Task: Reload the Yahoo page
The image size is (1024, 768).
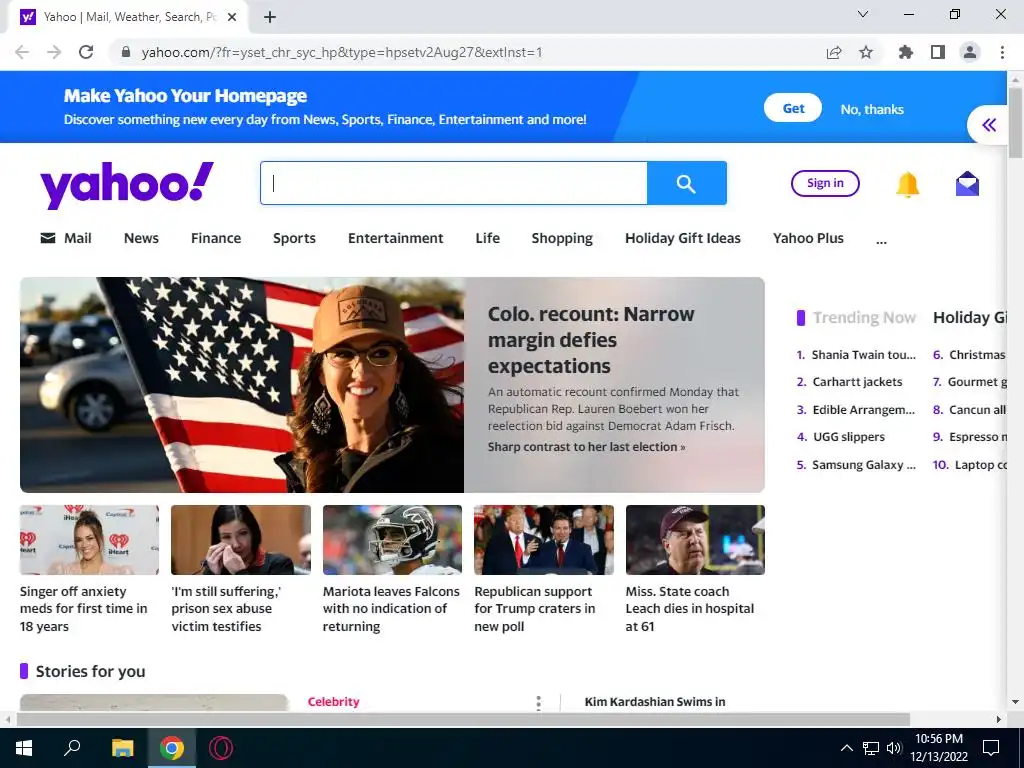Action: point(86,52)
